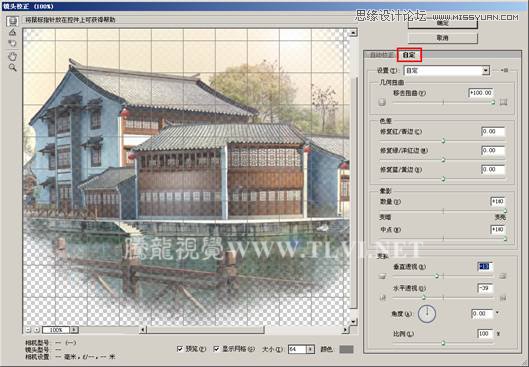Click the 中点 midpoint value field
The image size is (529, 367).
click(498, 230)
